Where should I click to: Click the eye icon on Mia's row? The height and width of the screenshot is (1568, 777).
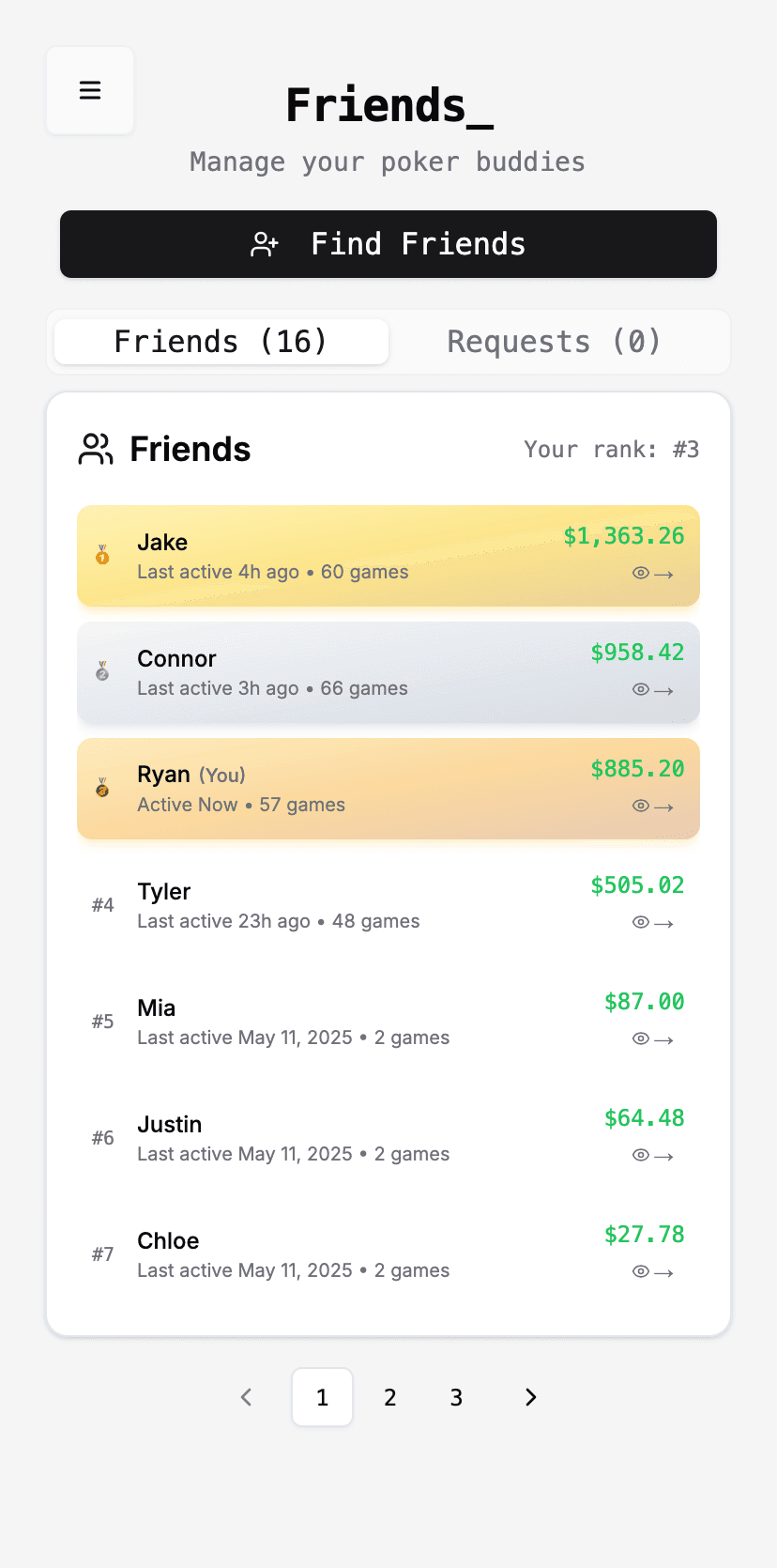[641, 1039]
